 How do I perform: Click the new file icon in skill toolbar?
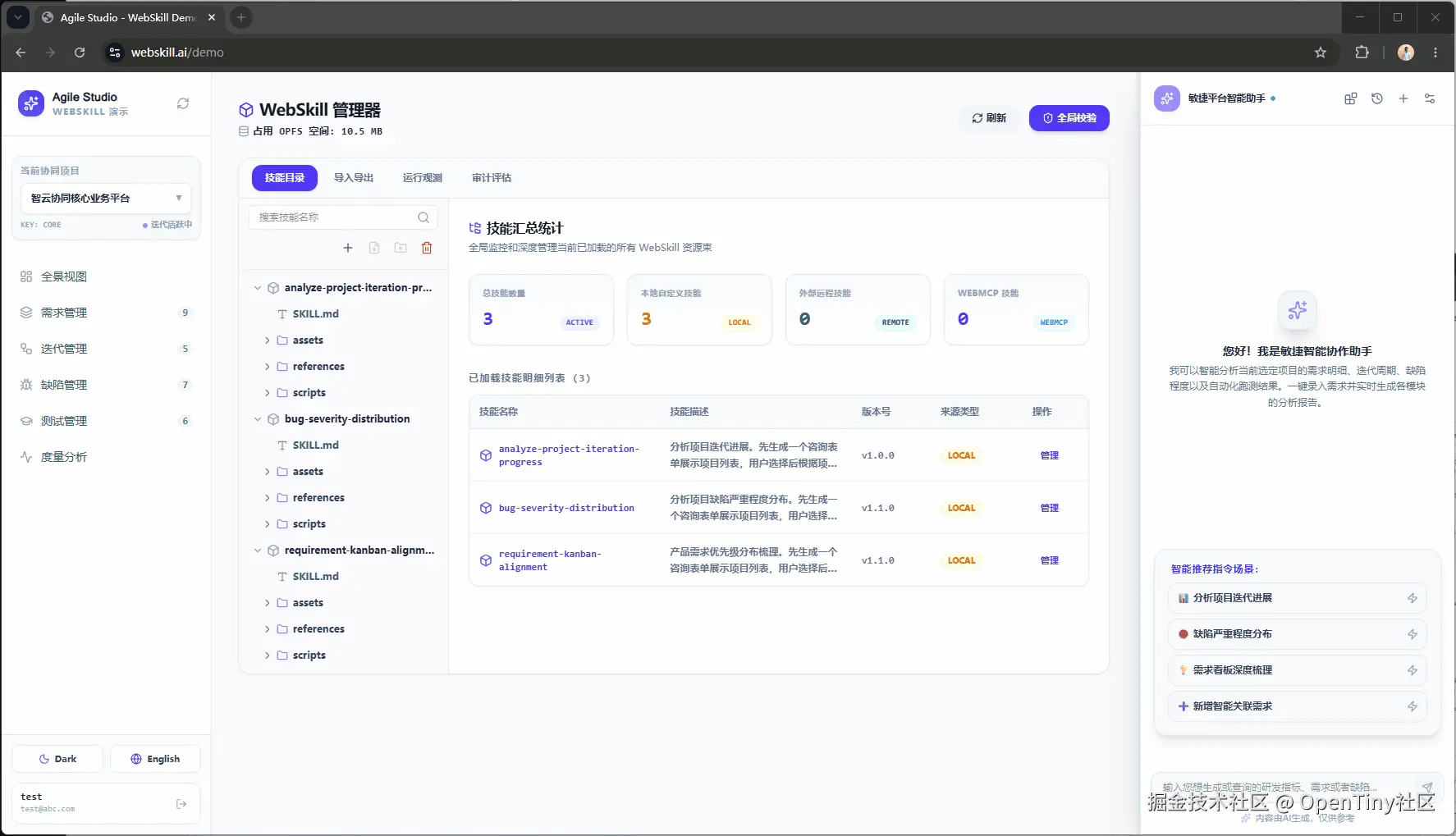tap(374, 248)
